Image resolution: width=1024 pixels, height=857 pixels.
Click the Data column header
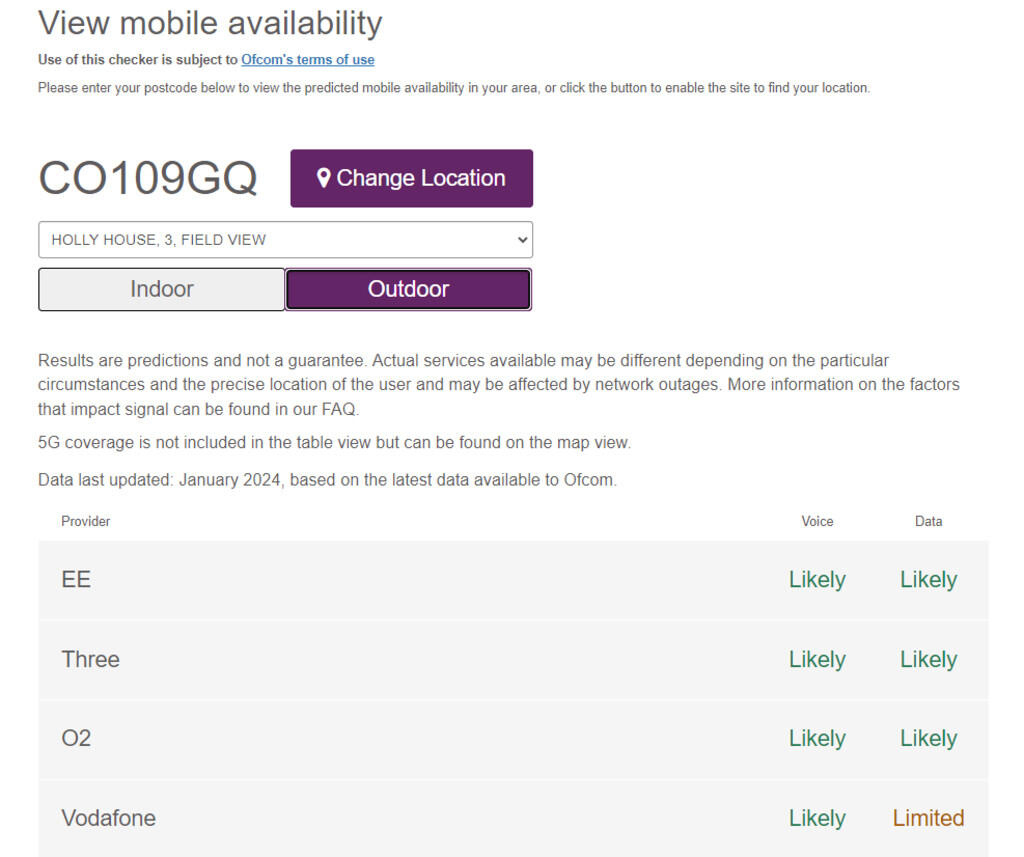[x=928, y=521]
